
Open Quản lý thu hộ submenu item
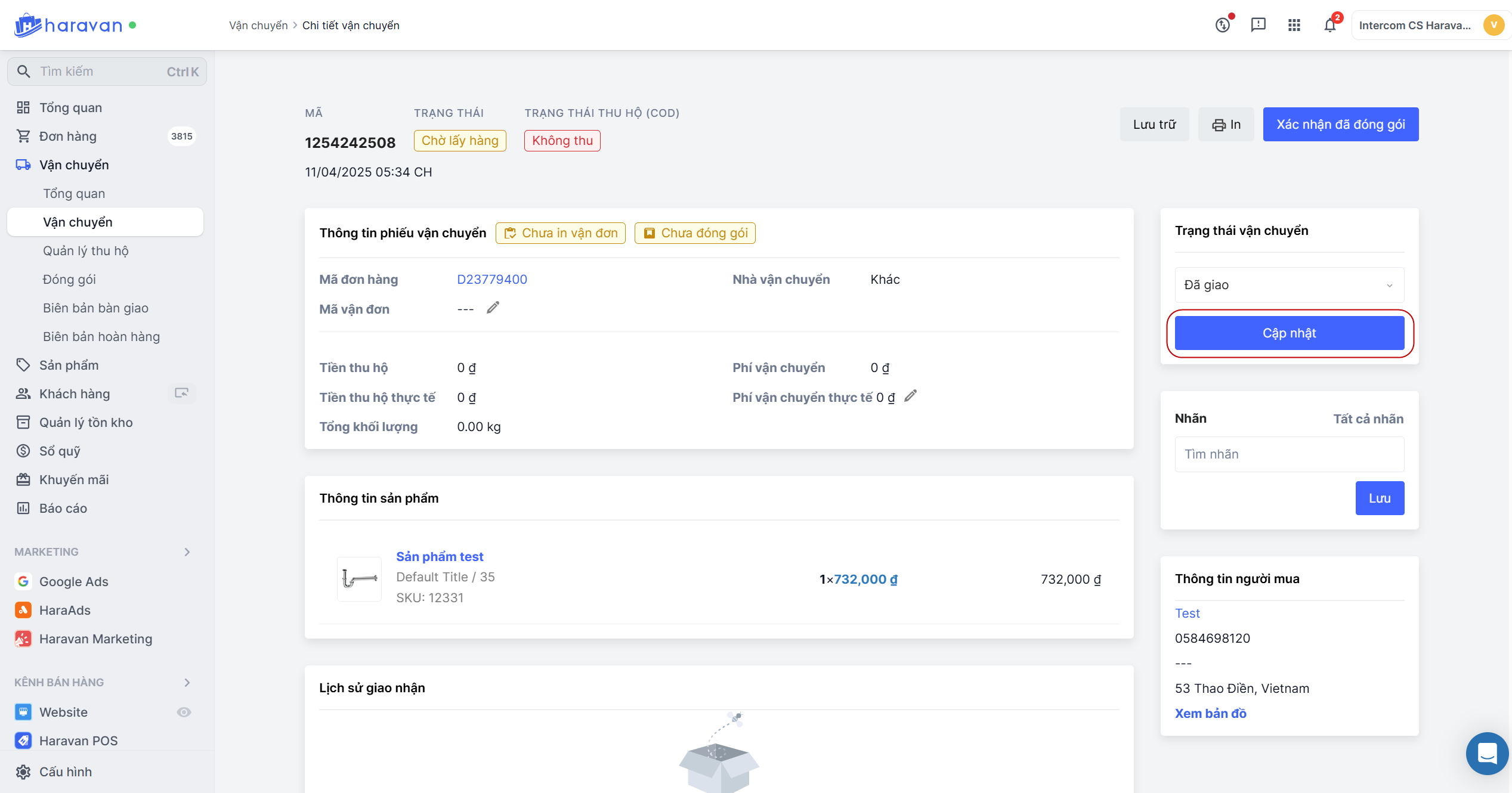(x=86, y=251)
